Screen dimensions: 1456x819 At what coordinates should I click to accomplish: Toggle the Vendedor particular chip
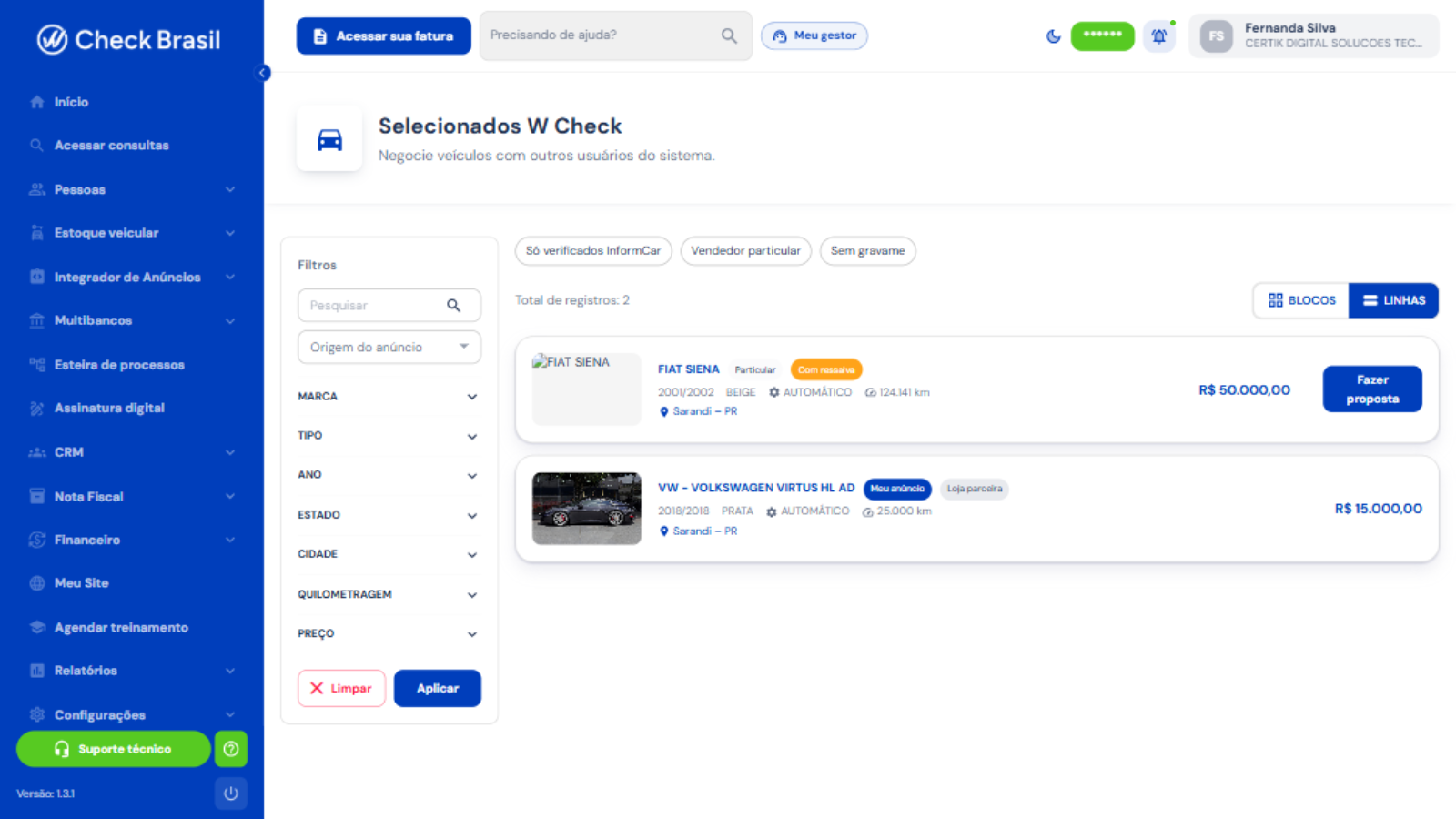[x=745, y=251]
